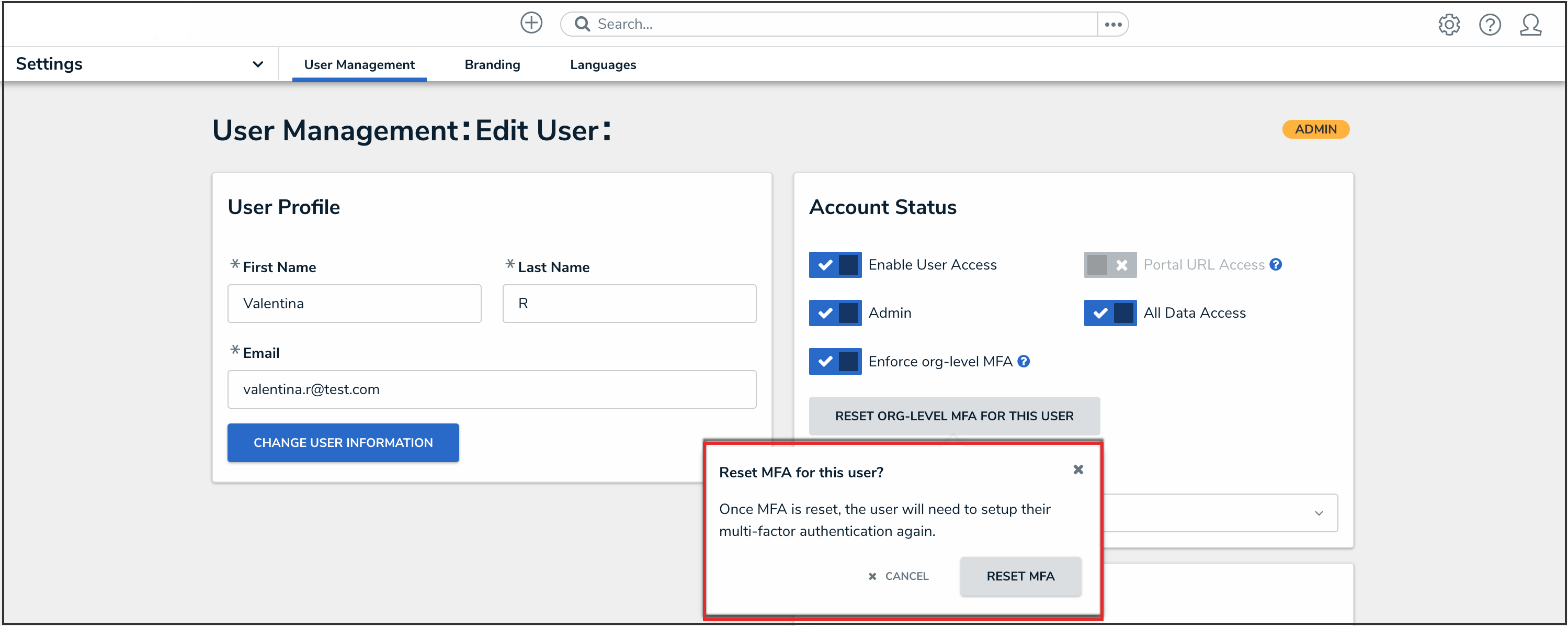This screenshot has width=1568, height=626.
Task: Toggle the Admin switch
Action: (835, 313)
